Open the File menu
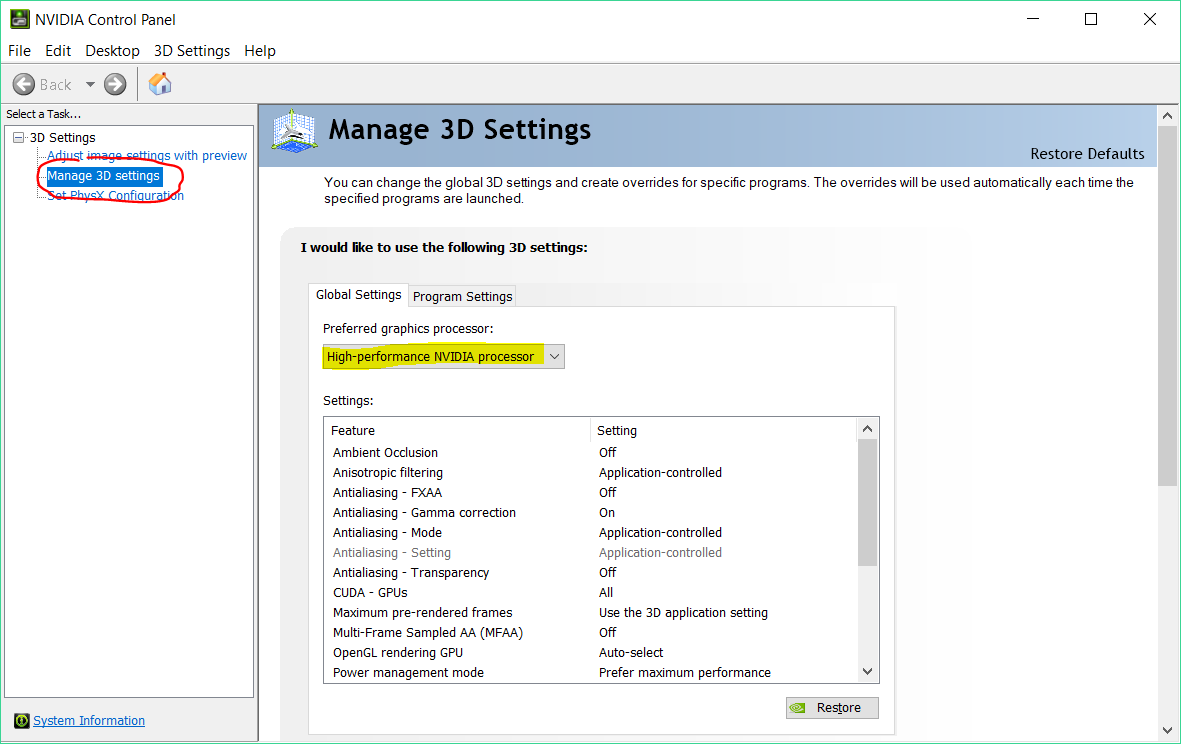Screen dimensions: 1181x744 pyautogui.click(x=20, y=50)
